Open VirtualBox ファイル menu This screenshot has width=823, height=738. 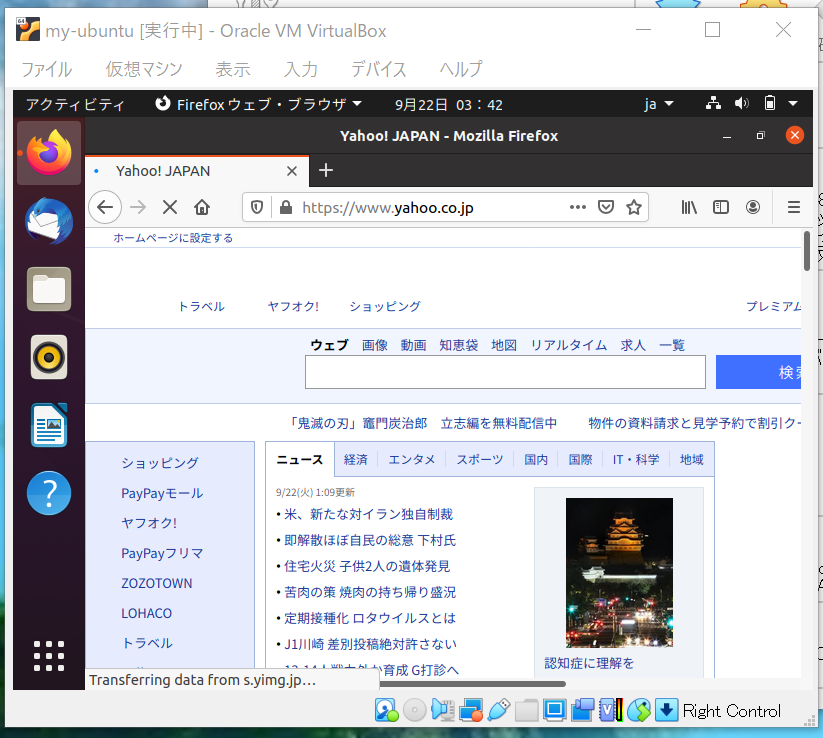[x=46, y=69]
